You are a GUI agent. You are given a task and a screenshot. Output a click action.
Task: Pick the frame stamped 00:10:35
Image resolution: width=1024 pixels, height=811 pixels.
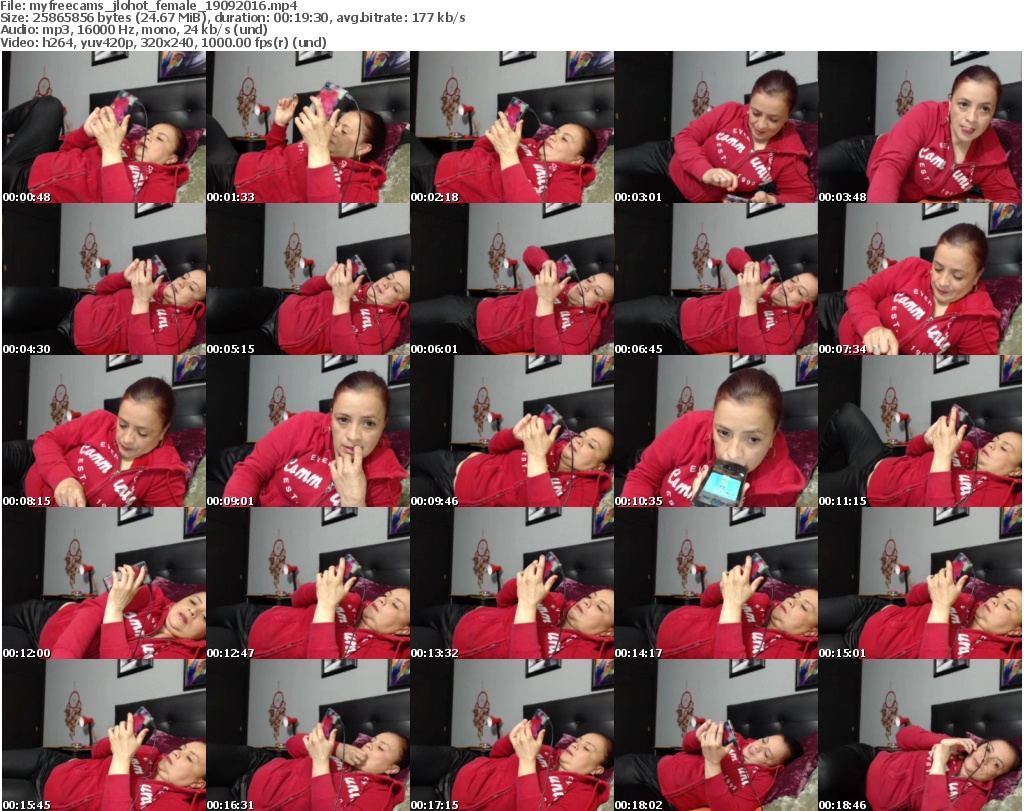pos(716,431)
